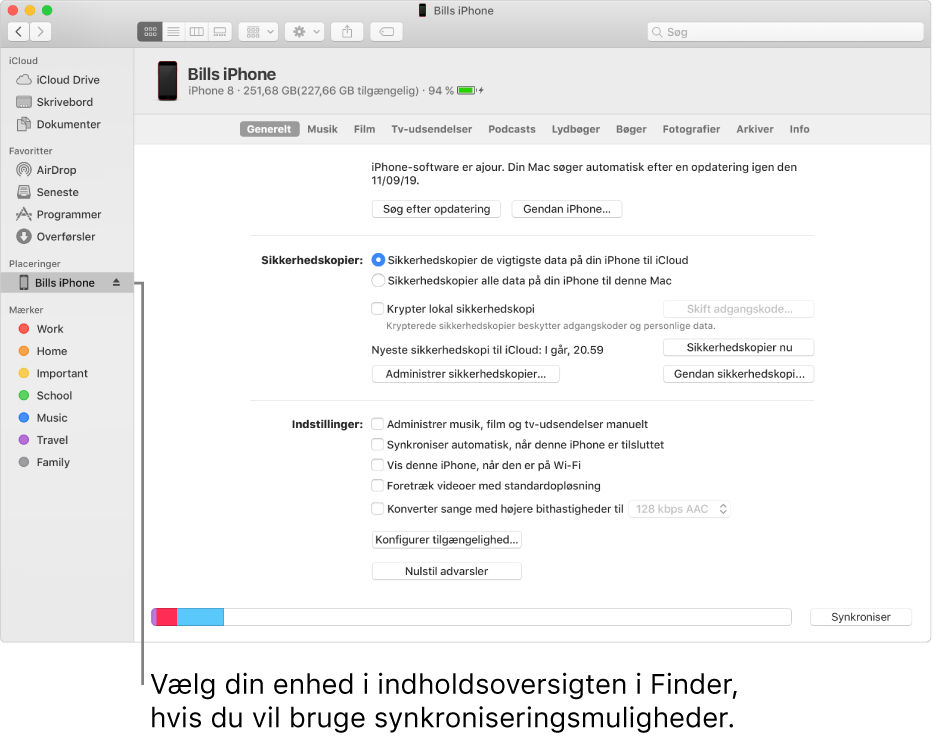Click Gendan iPhone button
Screen dimensions: 934x737
(567, 209)
